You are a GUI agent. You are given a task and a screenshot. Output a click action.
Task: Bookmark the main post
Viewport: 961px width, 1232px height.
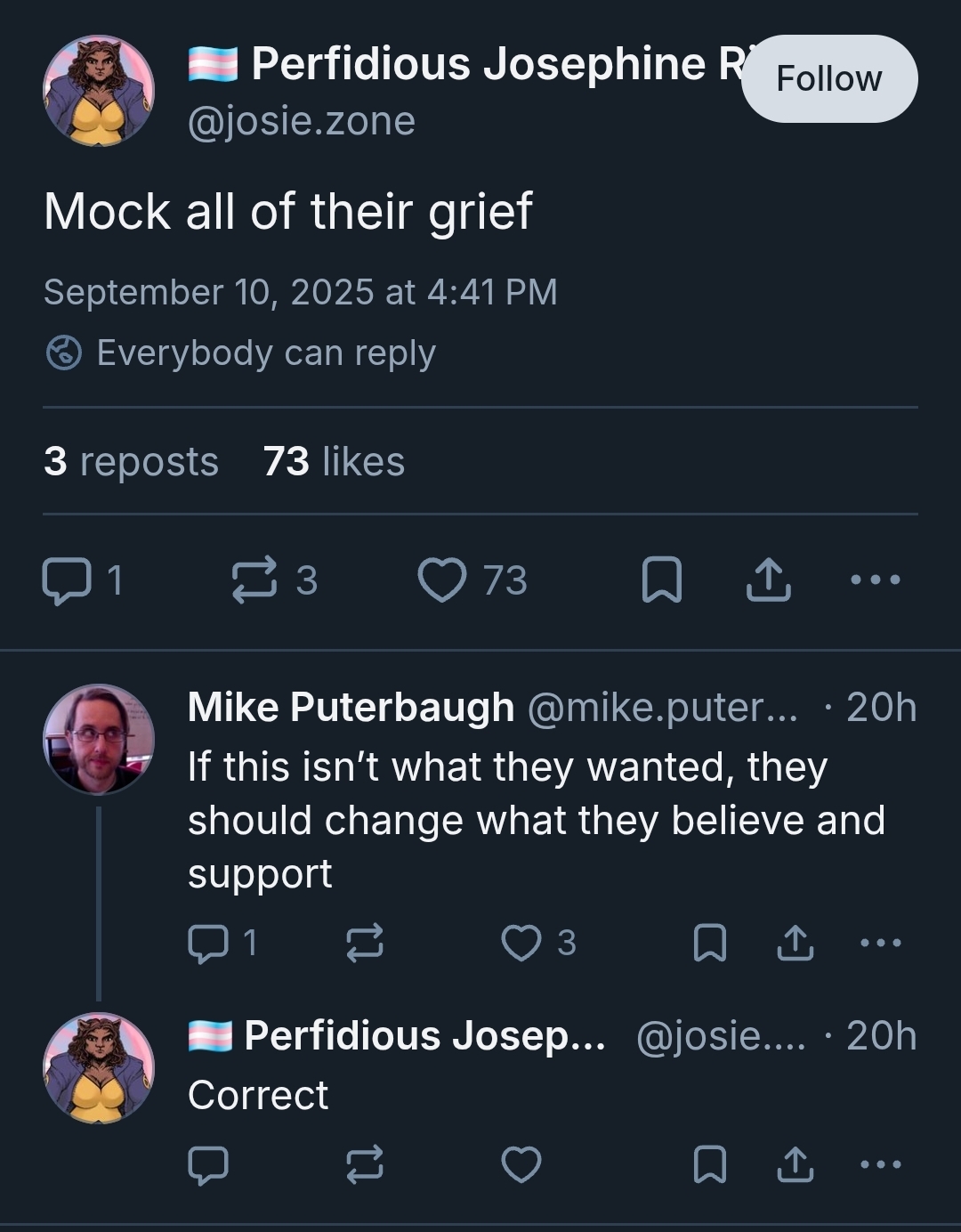click(662, 580)
